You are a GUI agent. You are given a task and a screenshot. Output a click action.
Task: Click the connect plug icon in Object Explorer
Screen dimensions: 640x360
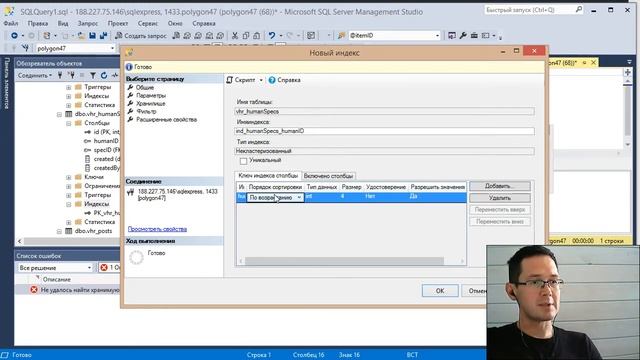[x=60, y=75]
